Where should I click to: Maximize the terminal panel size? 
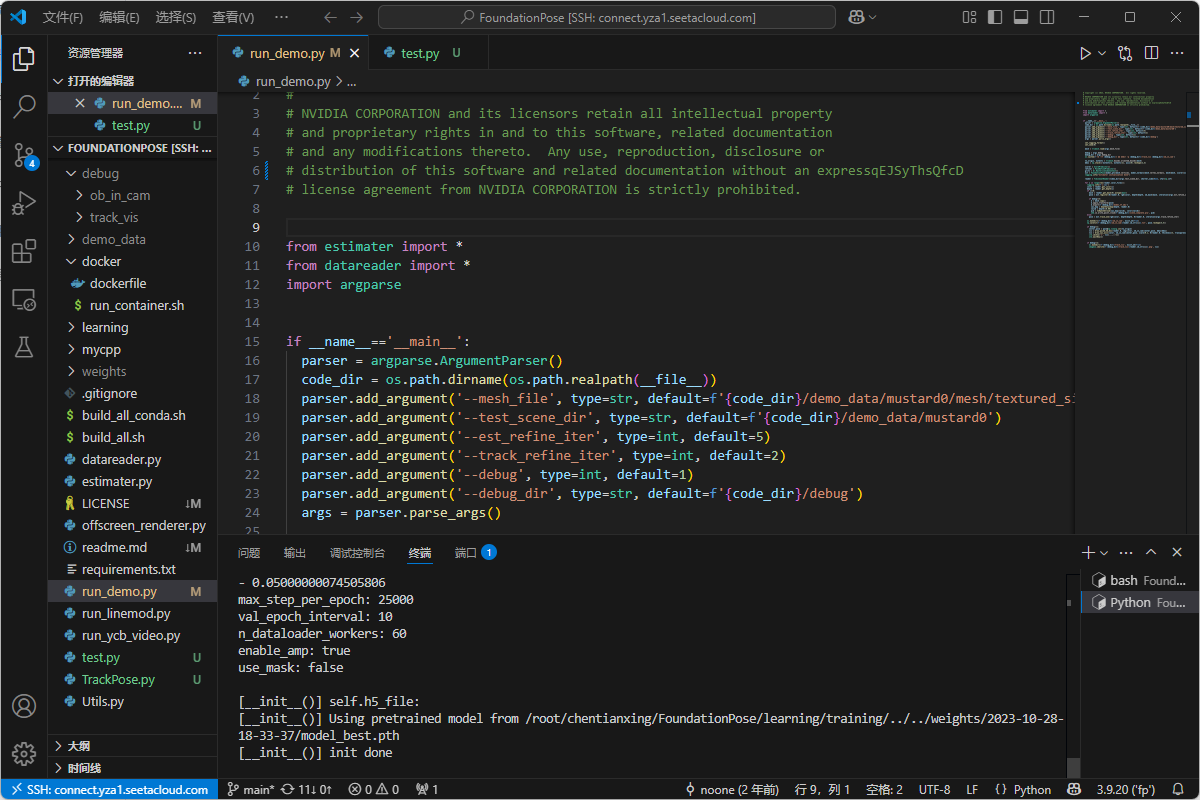point(1151,552)
